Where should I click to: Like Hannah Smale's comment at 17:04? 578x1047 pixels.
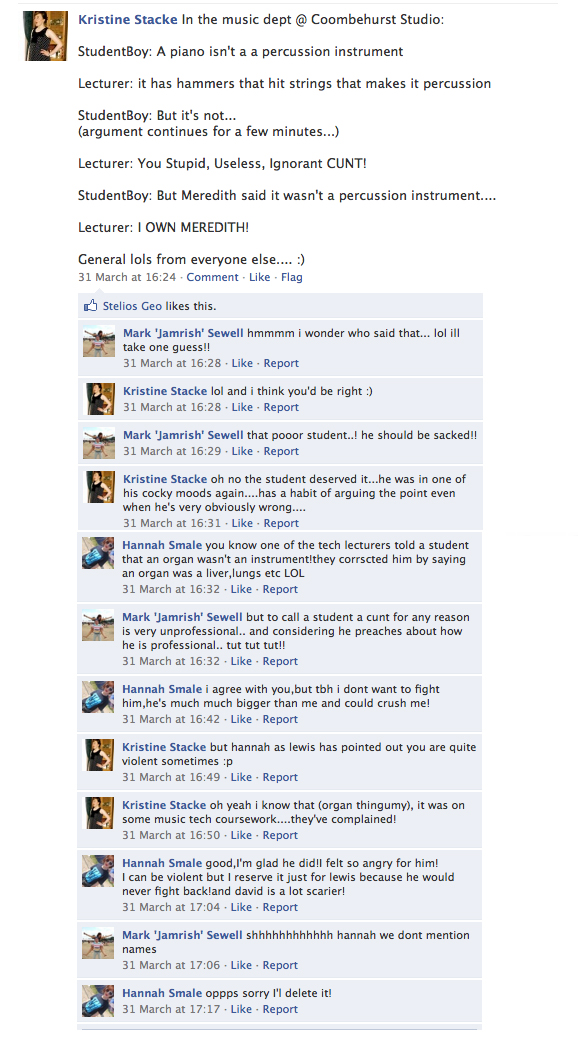(x=241, y=907)
